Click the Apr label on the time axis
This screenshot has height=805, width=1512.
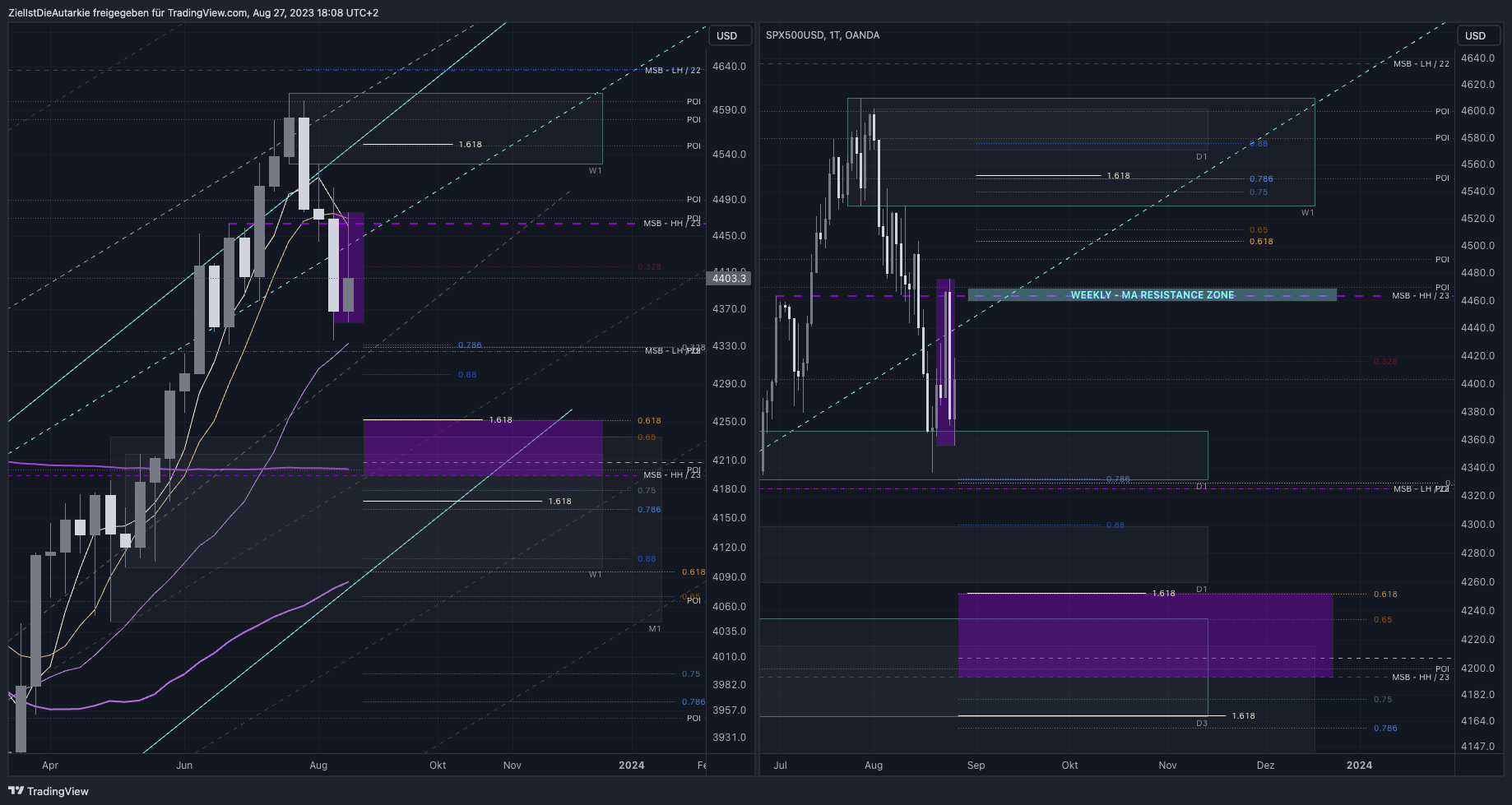tap(50, 766)
